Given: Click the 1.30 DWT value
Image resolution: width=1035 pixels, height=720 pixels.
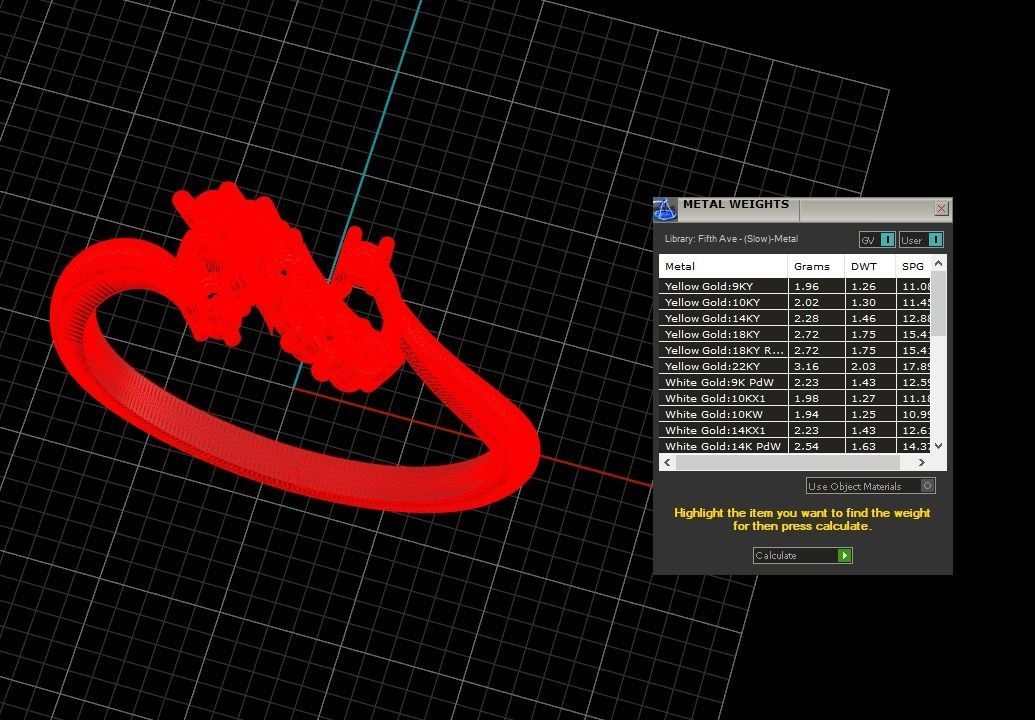Looking at the screenshot, I should [x=863, y=302].
